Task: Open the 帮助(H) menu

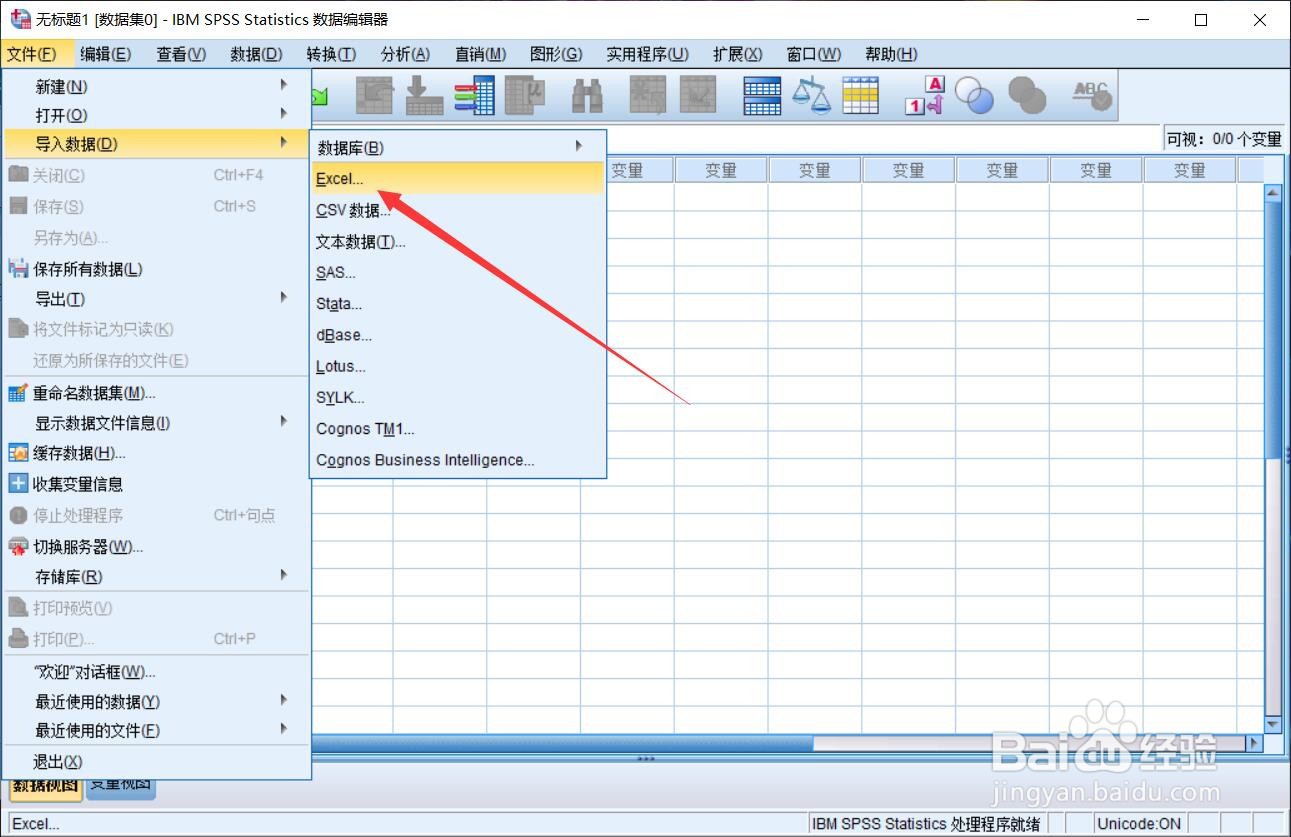Action: click(x=891, y=54)
